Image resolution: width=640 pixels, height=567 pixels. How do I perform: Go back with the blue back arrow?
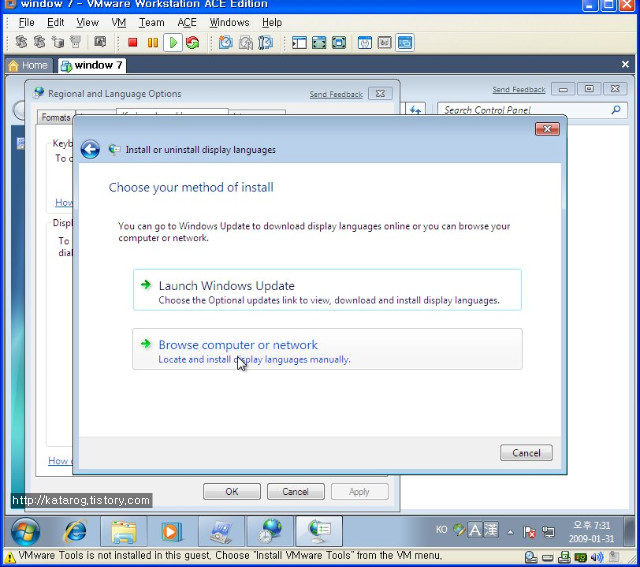(90, 149)
